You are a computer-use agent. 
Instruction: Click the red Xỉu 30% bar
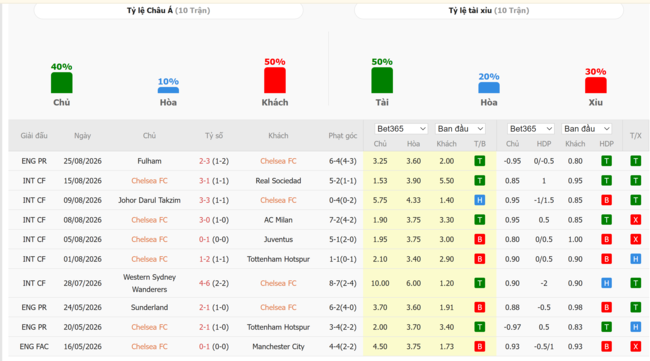point(596,85)
